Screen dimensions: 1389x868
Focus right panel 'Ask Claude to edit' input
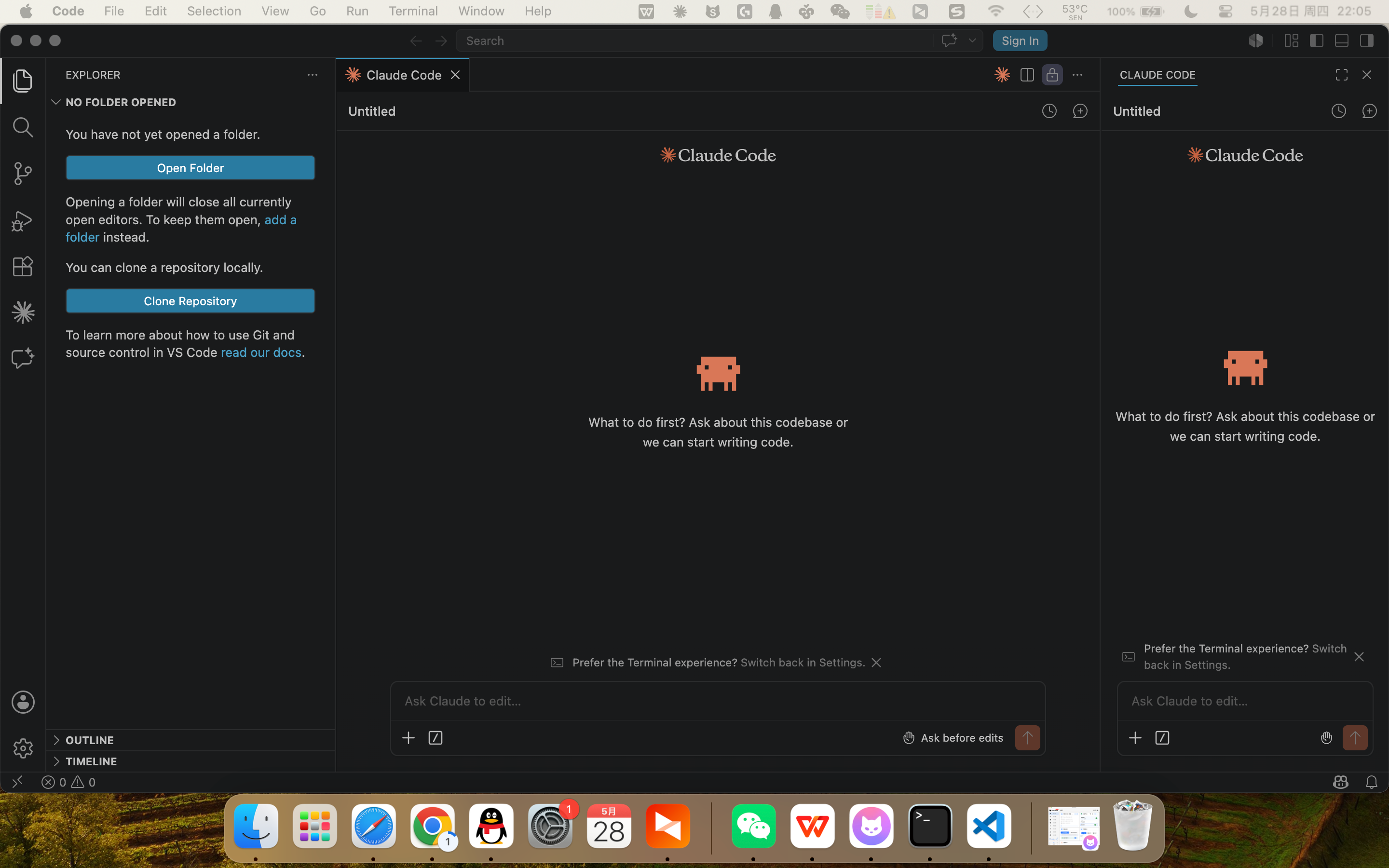click(x=1244, y=701)
